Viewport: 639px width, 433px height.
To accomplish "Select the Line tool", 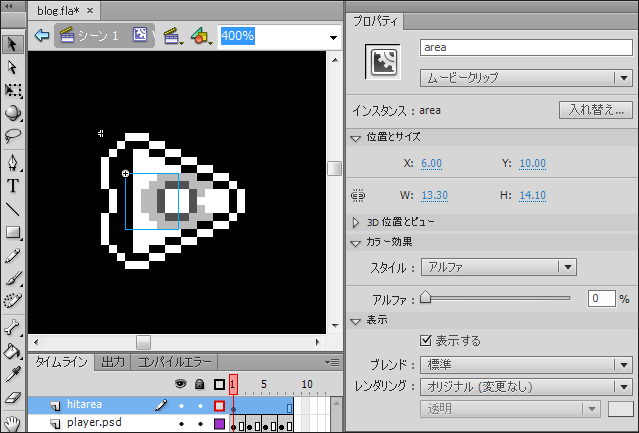I will [13, 209].
